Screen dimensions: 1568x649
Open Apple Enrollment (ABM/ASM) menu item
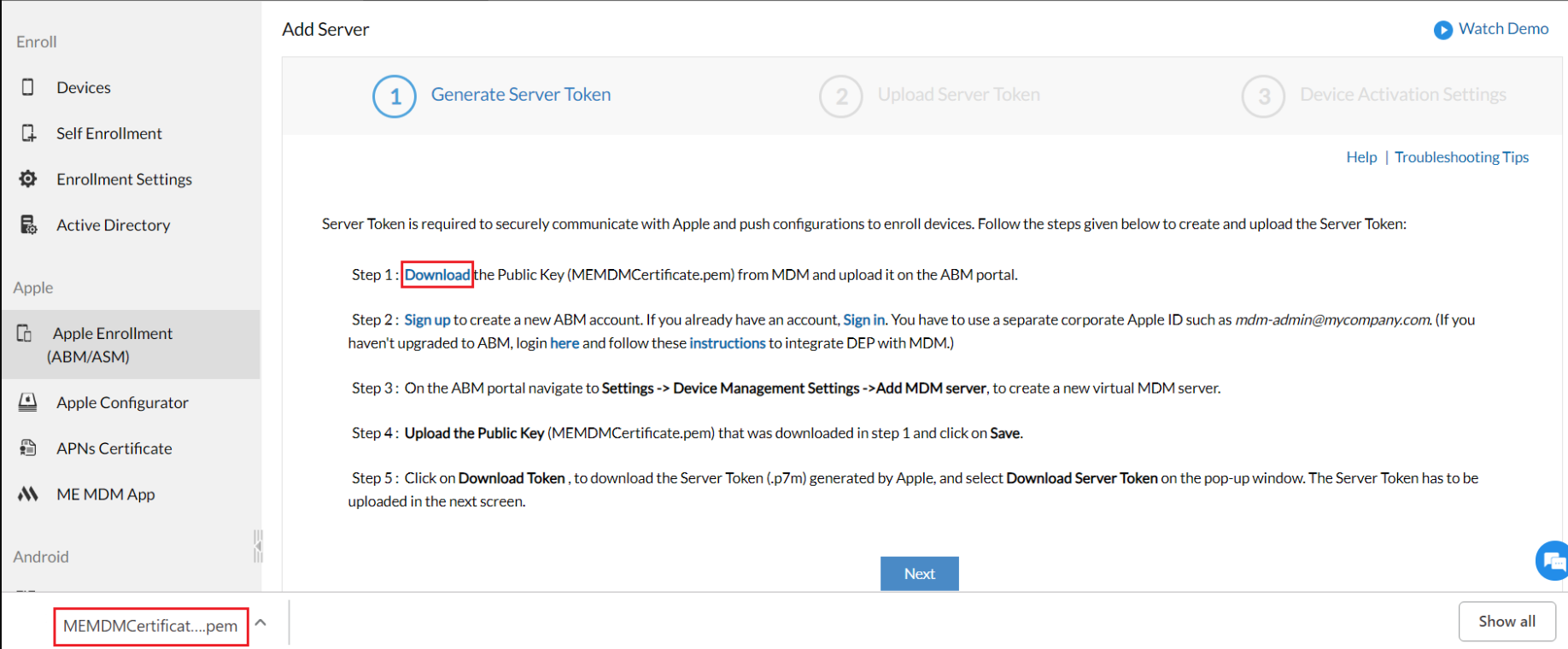113,344
